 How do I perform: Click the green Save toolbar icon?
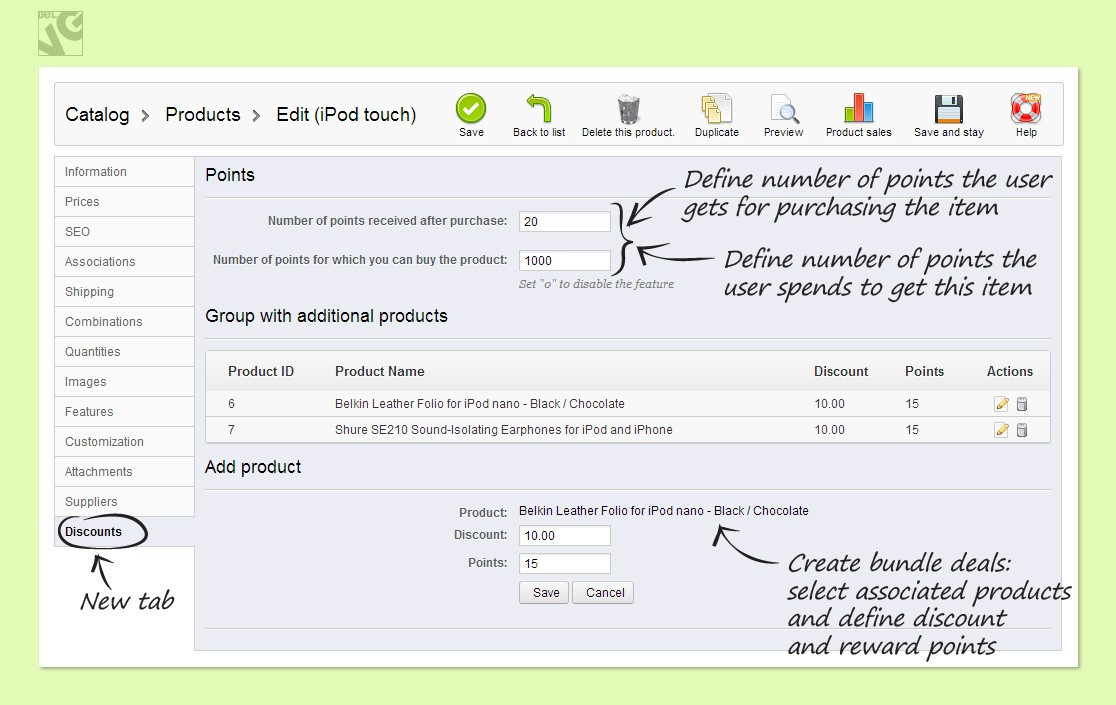point(471,108)
